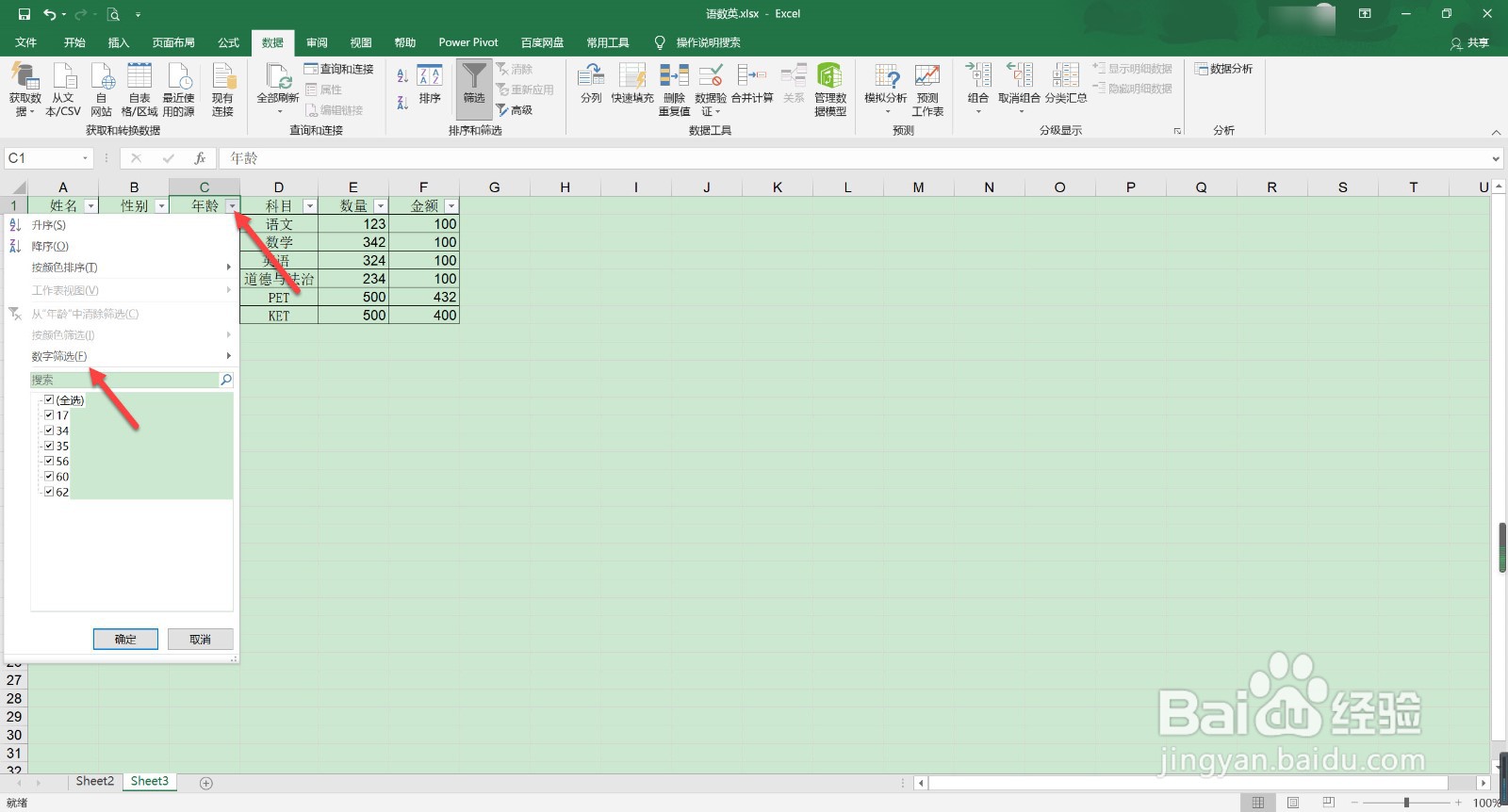Click Insert Function fx button

(200, 158)
